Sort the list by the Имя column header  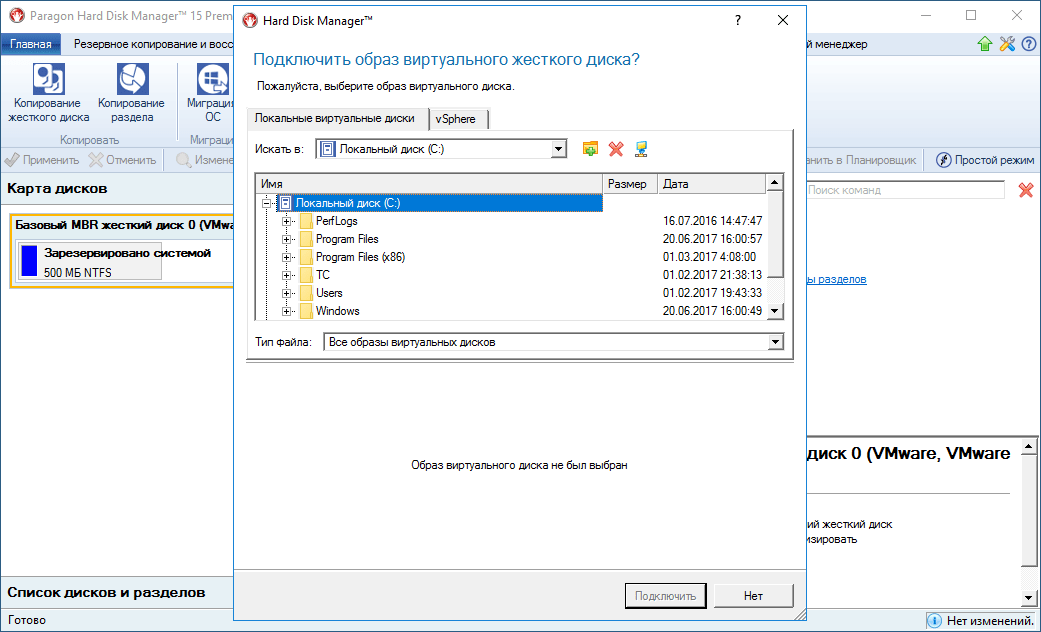tap(429, 184)
